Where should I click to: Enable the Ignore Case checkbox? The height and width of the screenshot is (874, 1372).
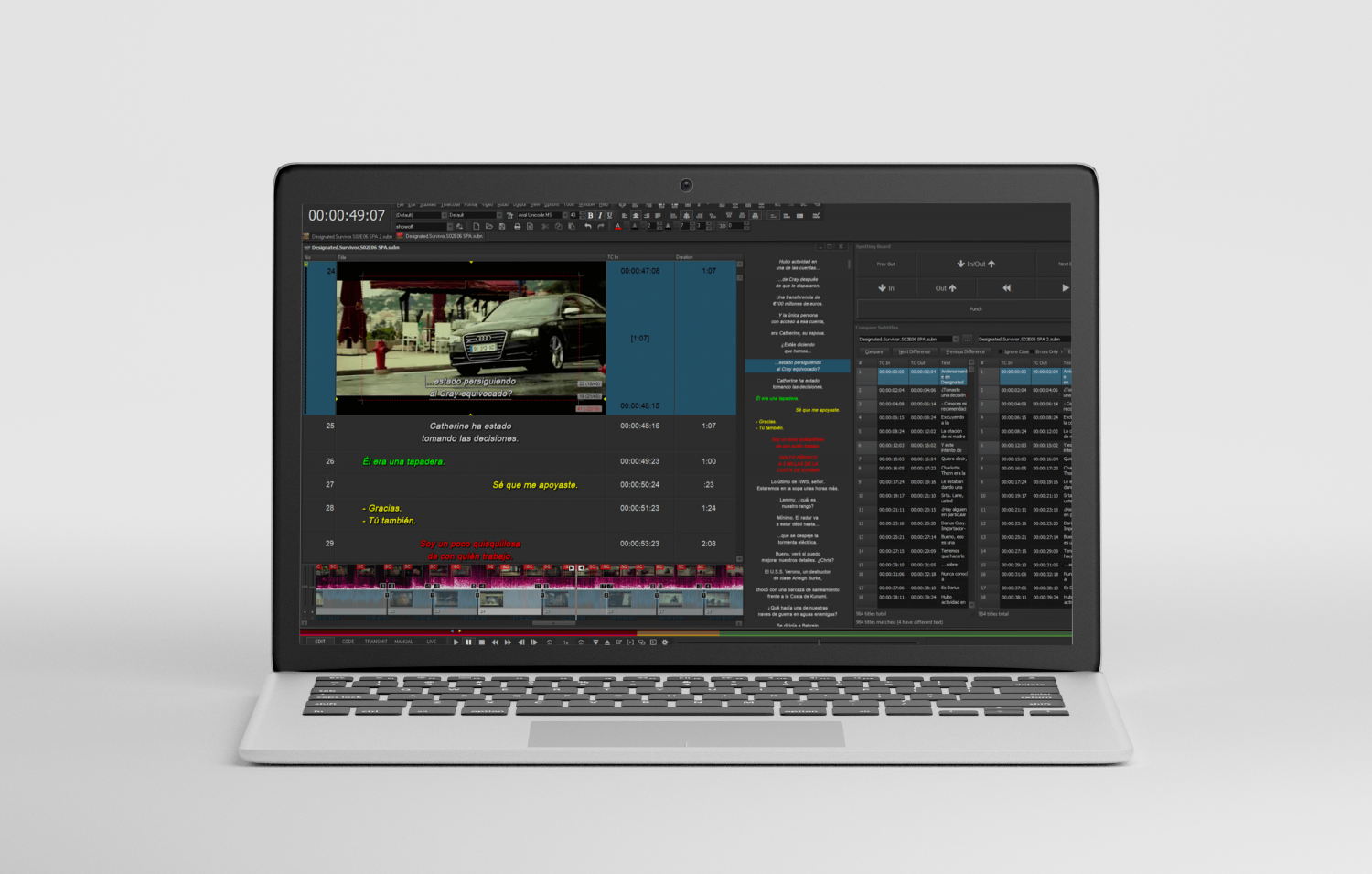(1001, 351)
